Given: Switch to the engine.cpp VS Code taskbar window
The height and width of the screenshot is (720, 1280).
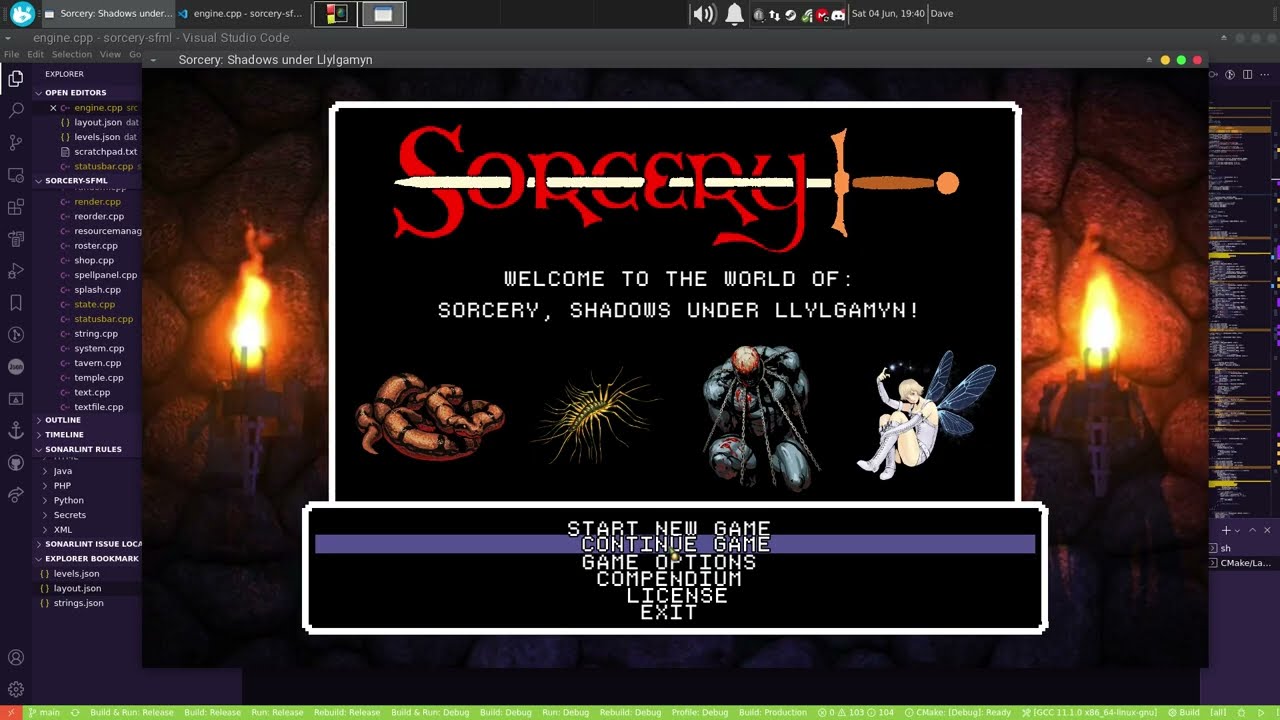Looking at the screenshot, I should (240, 14).
